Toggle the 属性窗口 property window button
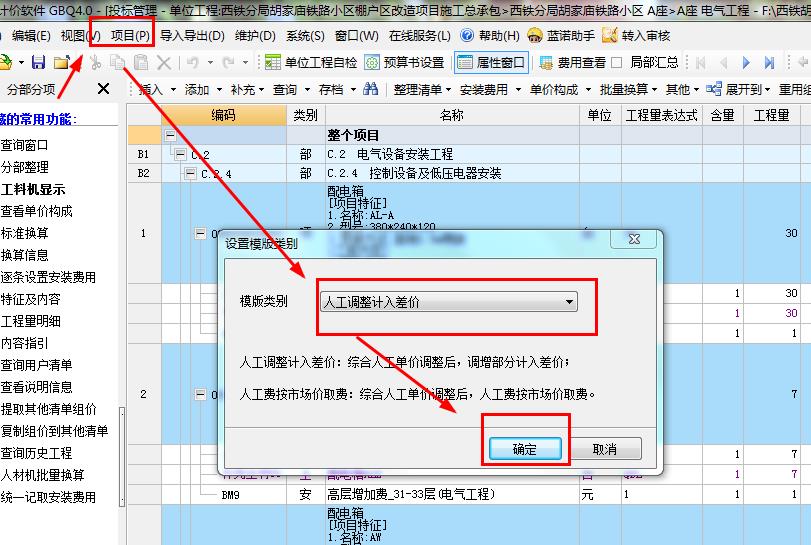 coord(491,63)
